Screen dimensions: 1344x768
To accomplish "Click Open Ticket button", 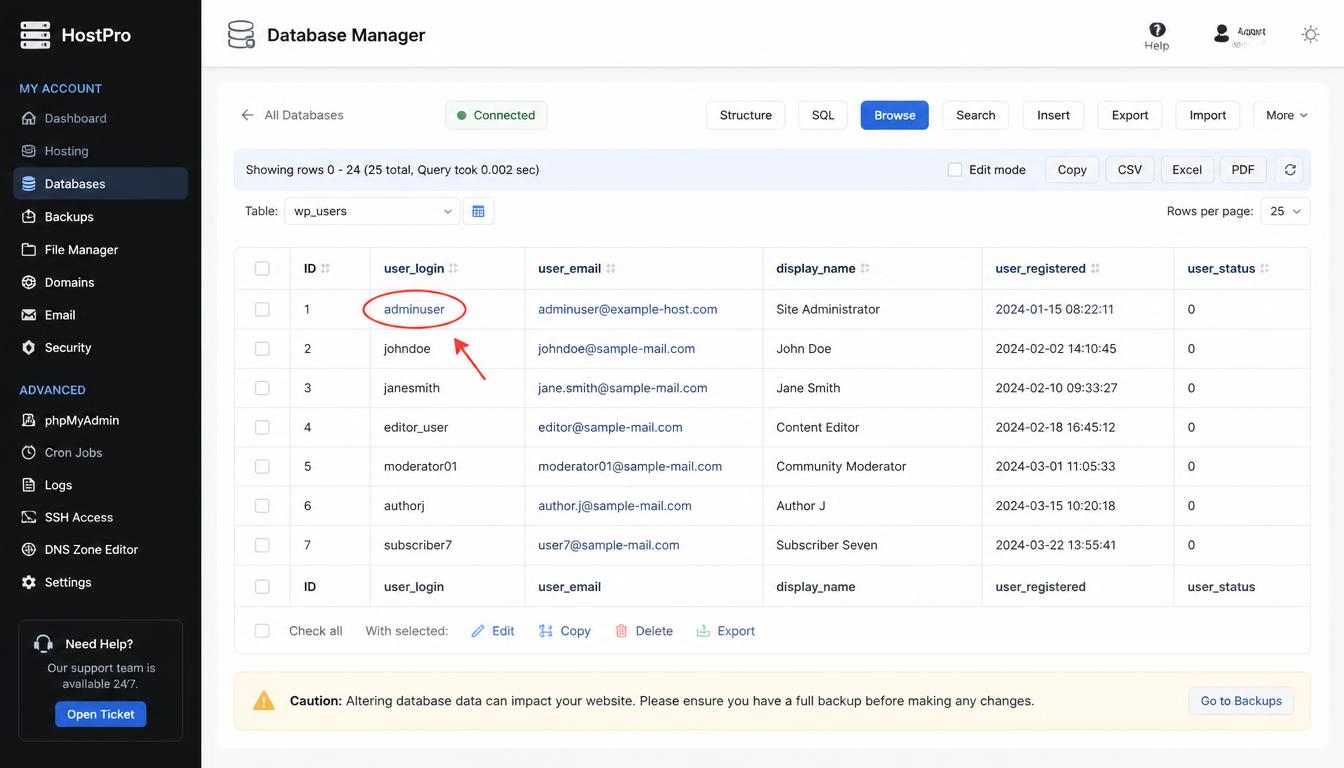I will click(101, 714).
